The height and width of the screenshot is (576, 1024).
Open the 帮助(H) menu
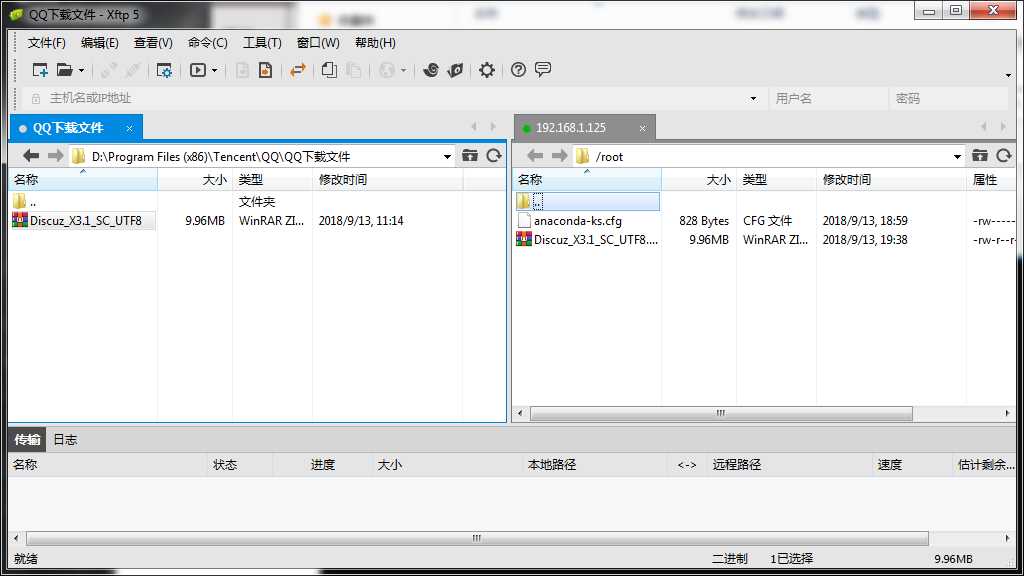click(x=375, y=43)
